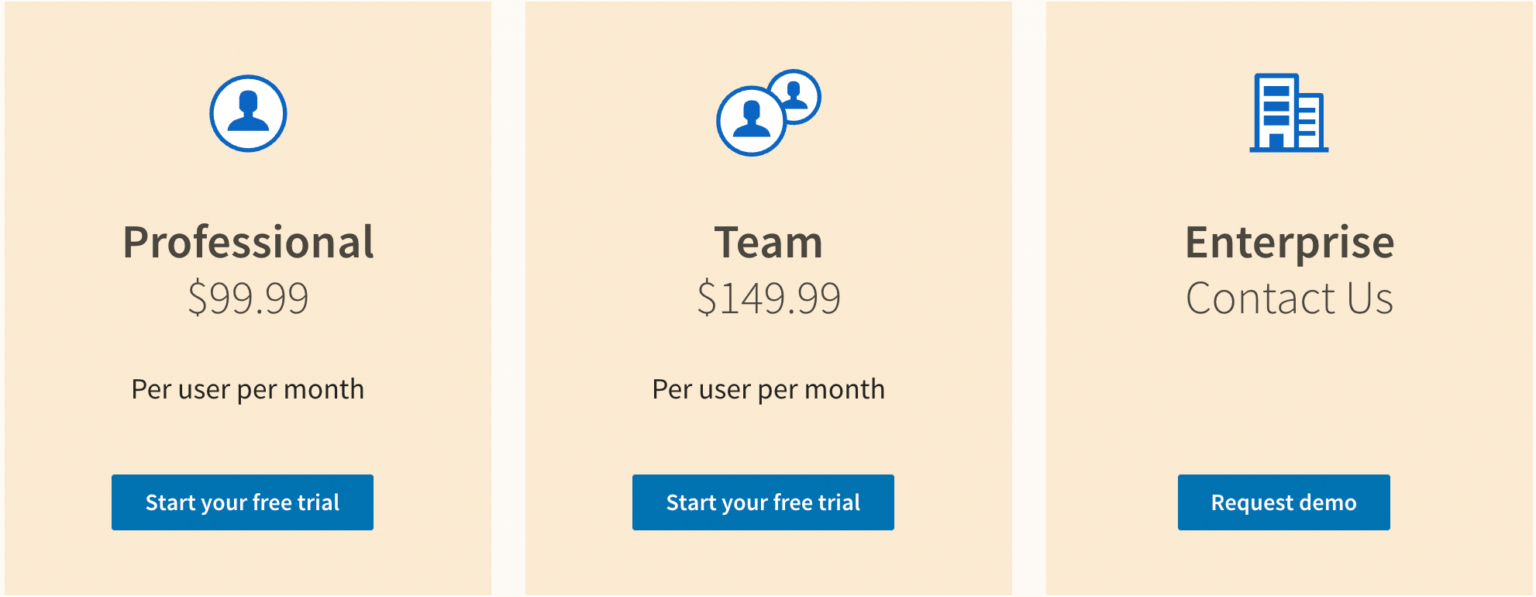Start your free trial for the Professional plan
This screenshot has height=597, width=1536.
click(242, 502)
